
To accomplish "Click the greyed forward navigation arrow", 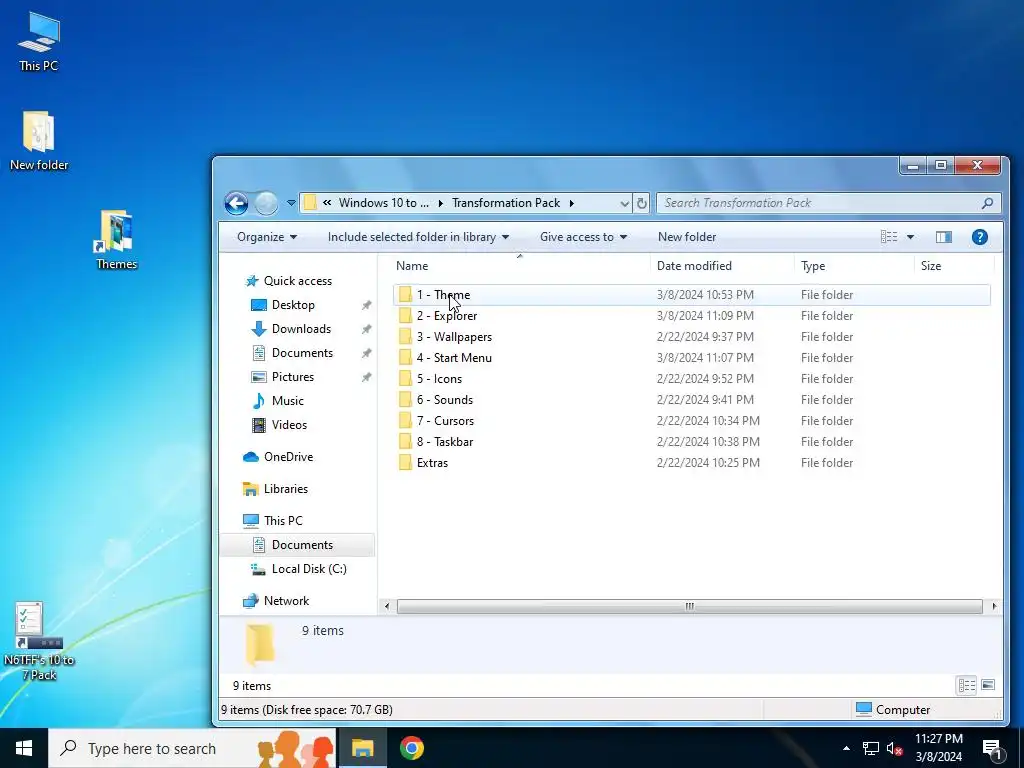I will pyautogui.click(x=266, y=204).
